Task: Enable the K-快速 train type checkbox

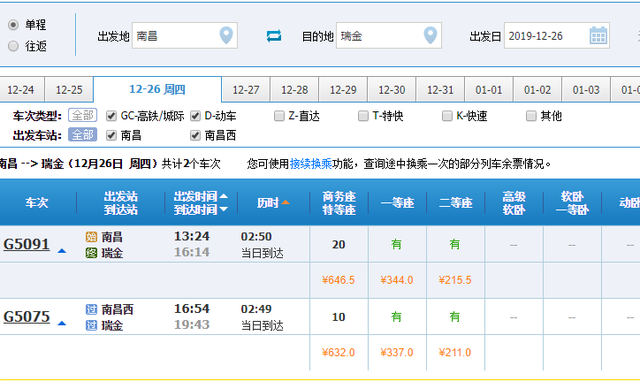Action: (447, 116)
